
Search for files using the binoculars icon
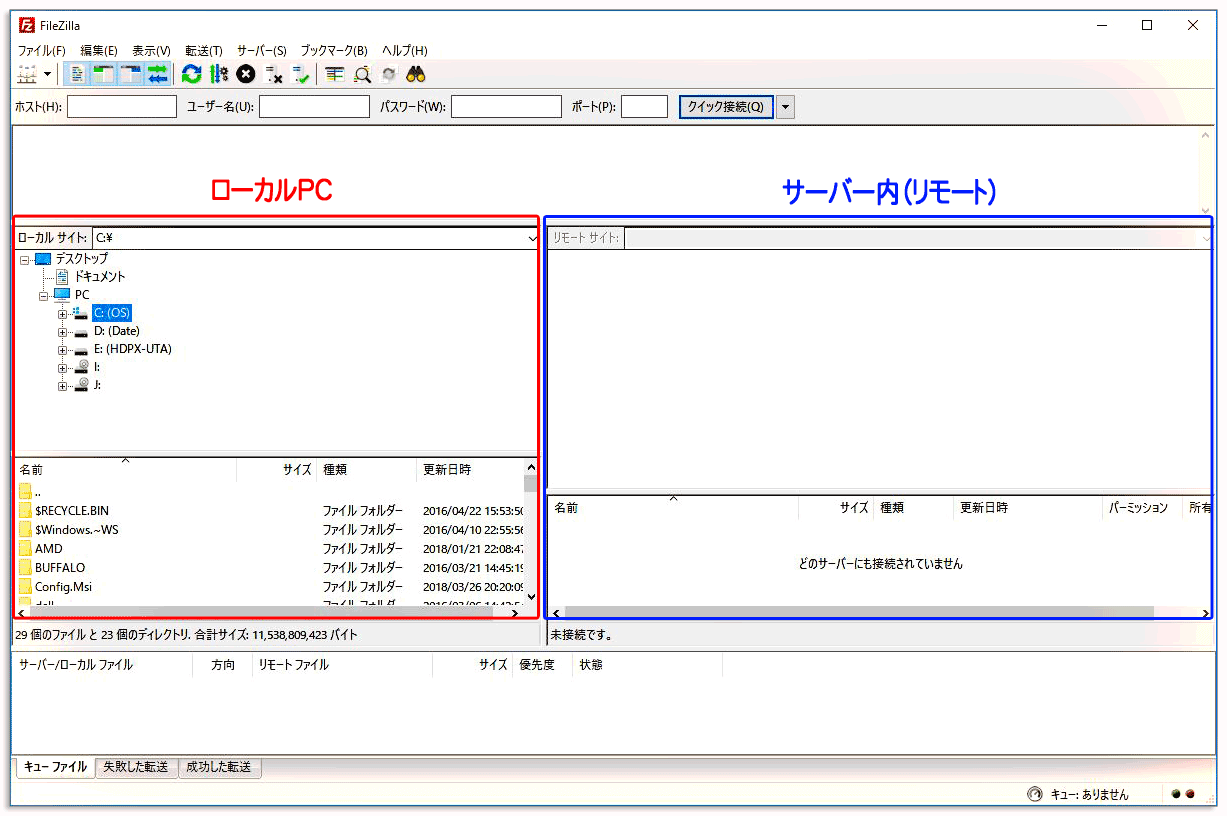coord(415,73)
